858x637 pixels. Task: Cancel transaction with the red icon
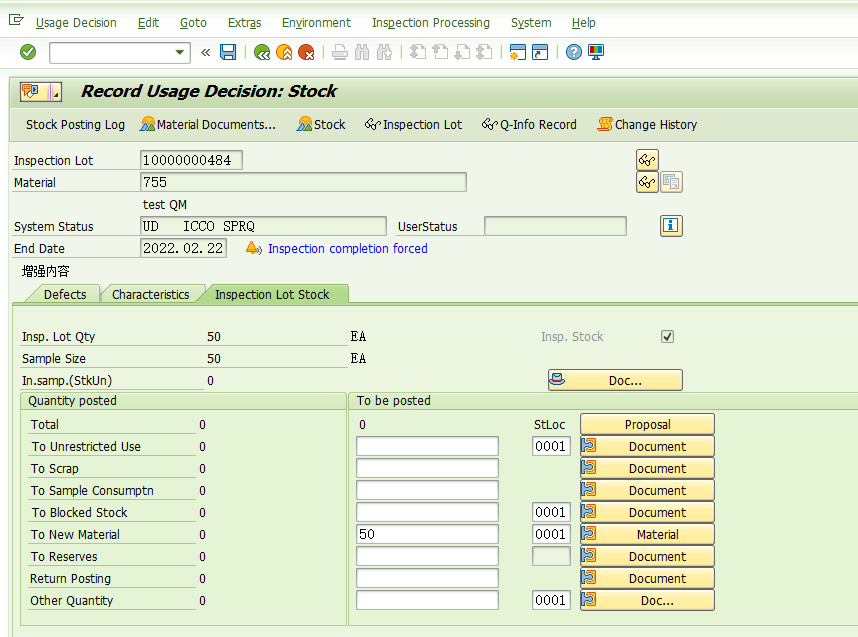[306, 52]
